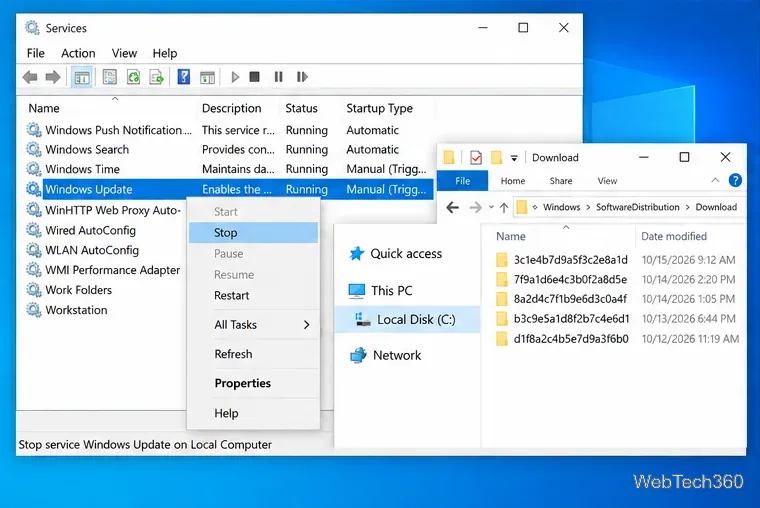Click the Explorer Back arrow button

coord(453,207)
